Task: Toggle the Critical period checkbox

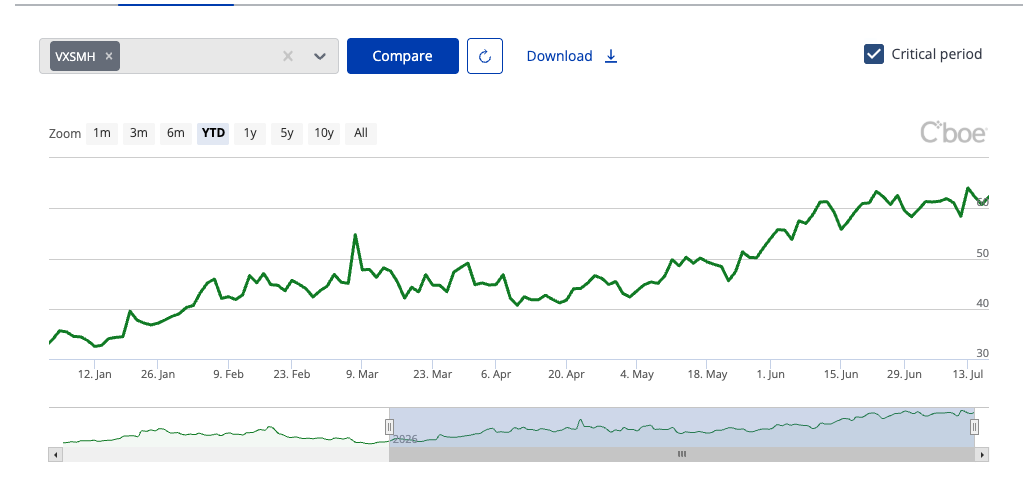Action: pyautogui.click(x=873, y=54)
